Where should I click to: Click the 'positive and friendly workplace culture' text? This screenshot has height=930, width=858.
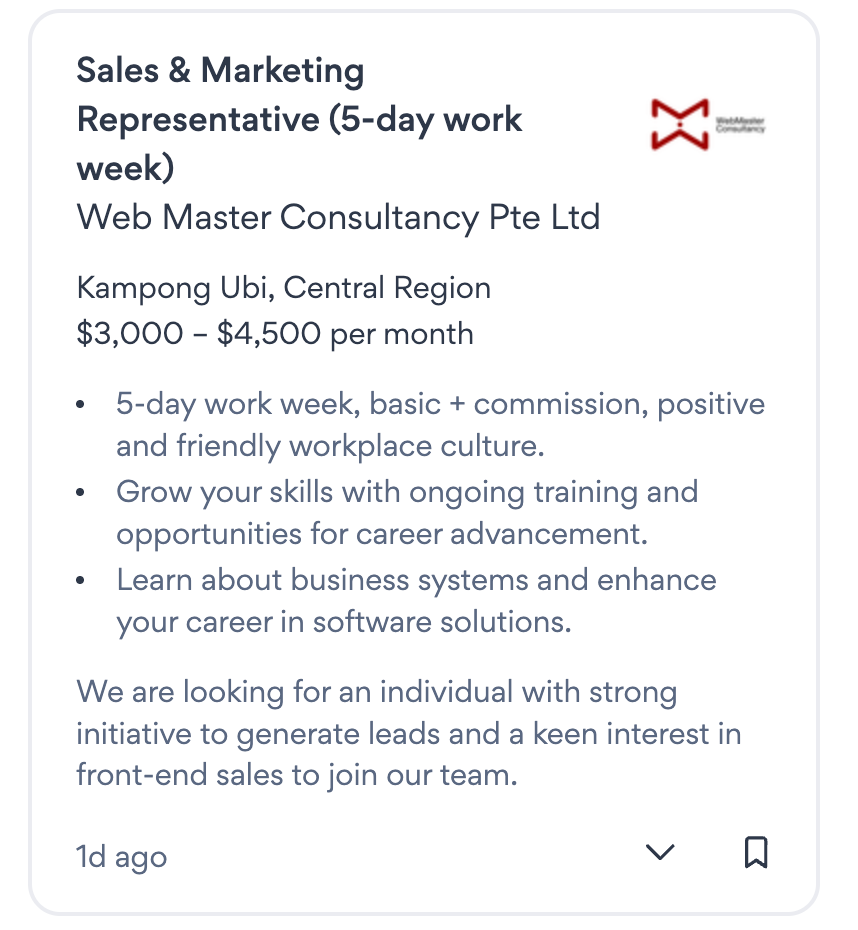(x=330, y=446)
